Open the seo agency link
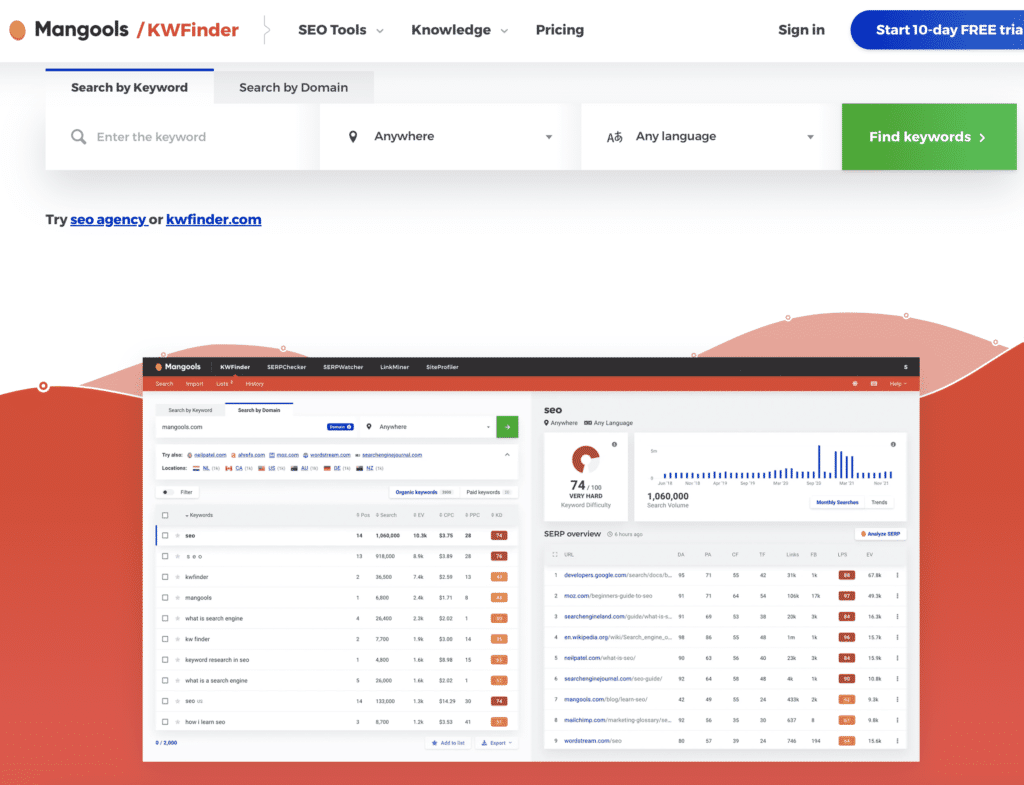Viewport: 1024px width, 785px height. (108, 219)
